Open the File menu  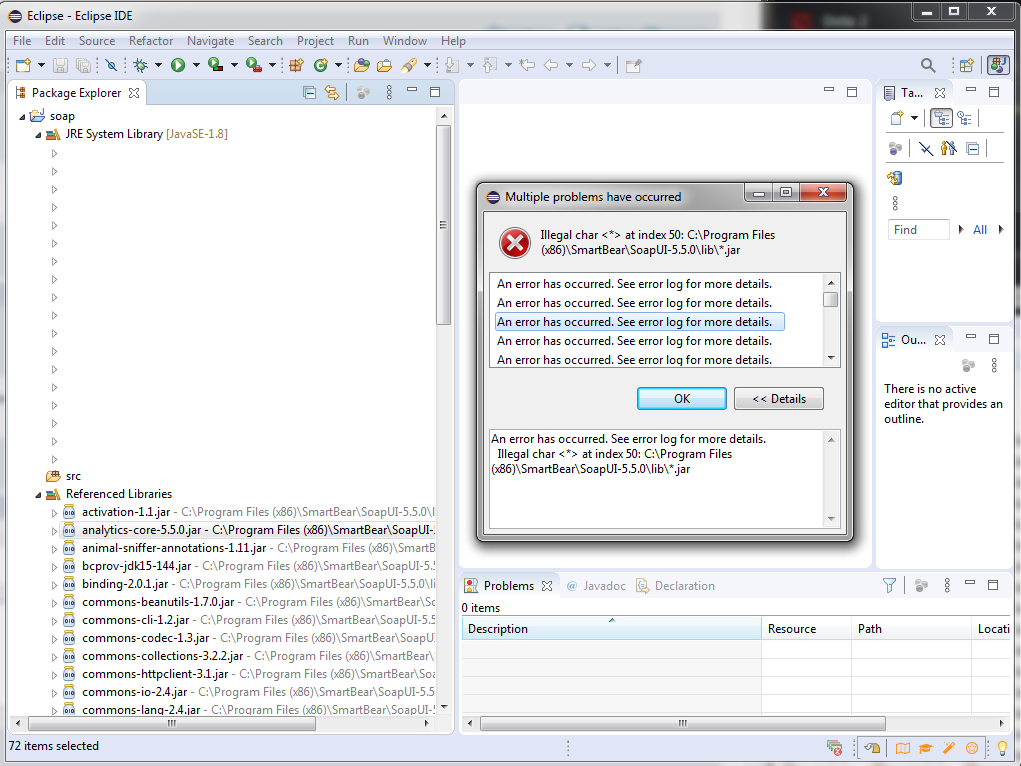21,40
